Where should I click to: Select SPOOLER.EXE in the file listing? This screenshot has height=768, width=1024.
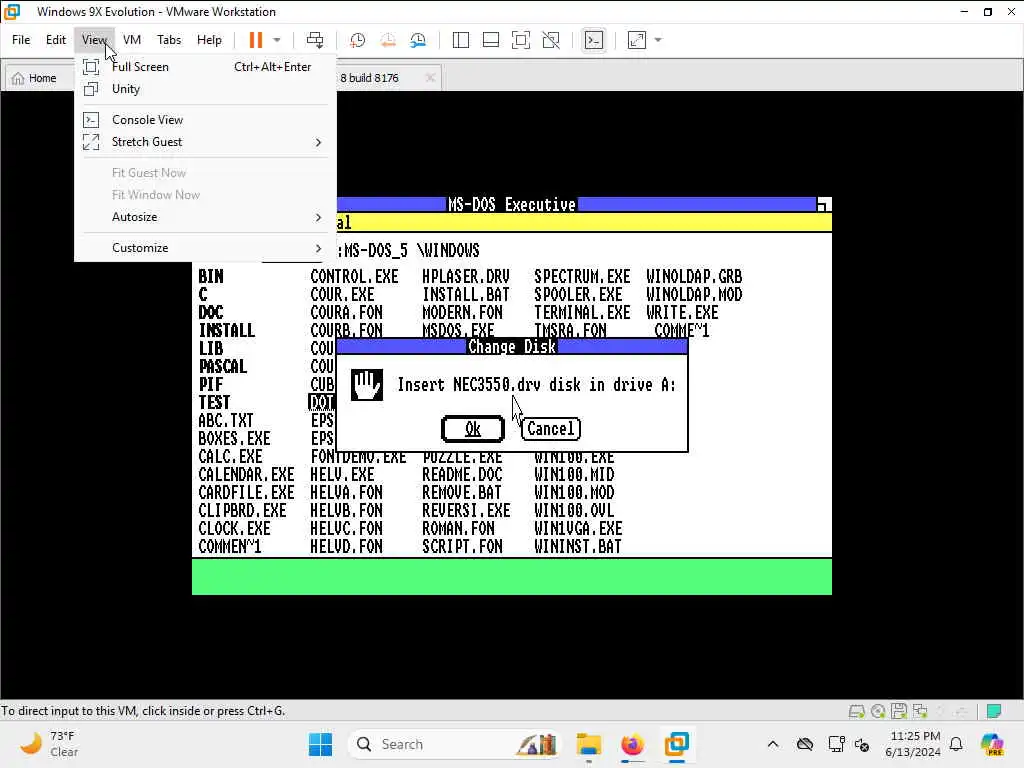pos(579,295)
